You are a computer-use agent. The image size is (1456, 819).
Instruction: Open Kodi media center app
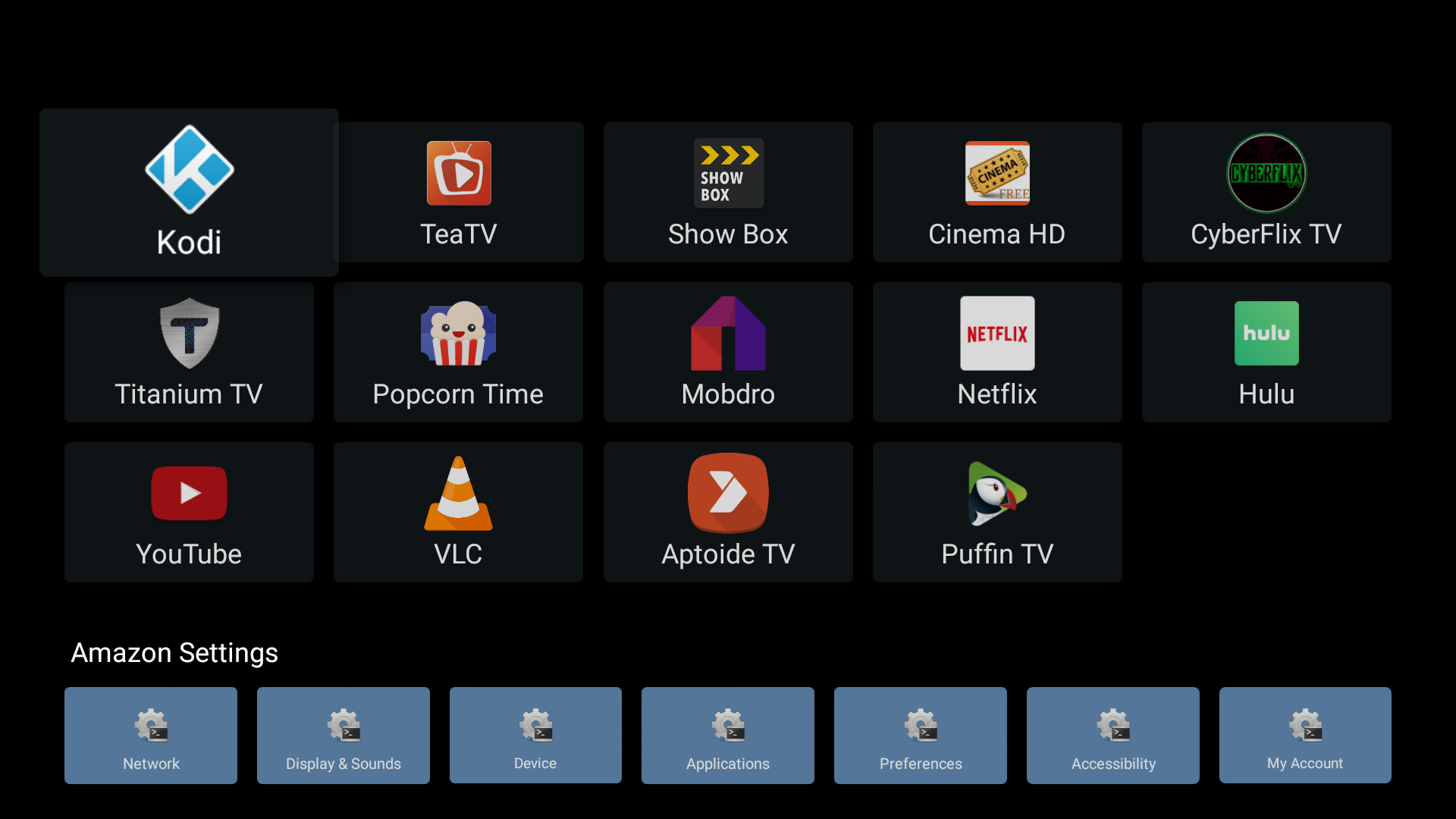[189, 191]
